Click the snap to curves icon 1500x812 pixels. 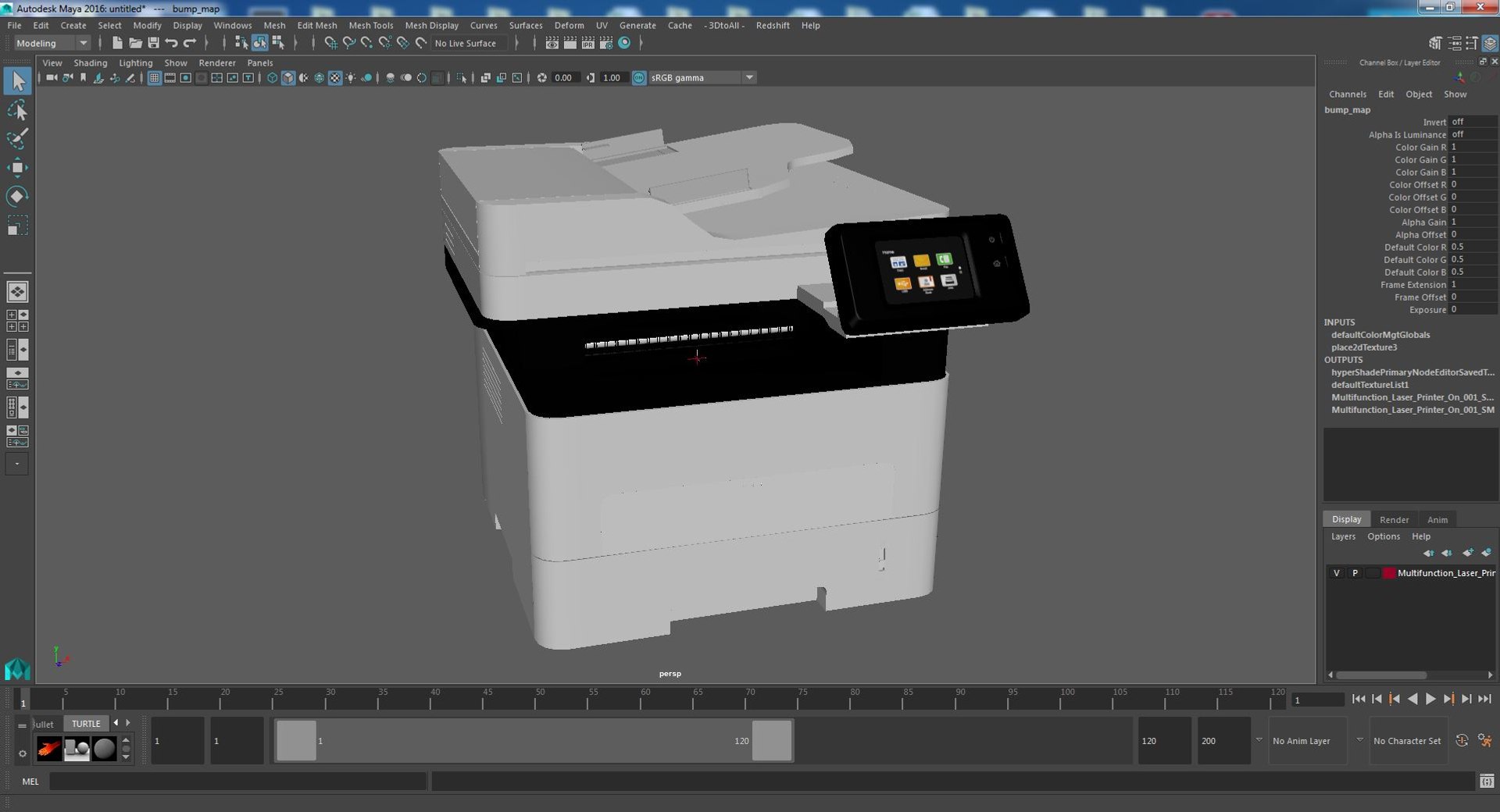pos(348,43)
